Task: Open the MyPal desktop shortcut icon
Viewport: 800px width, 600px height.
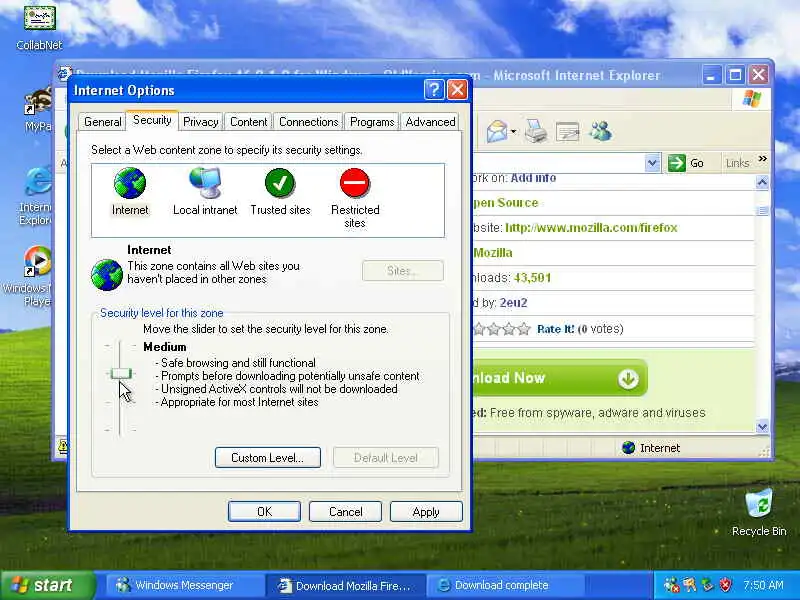Action: [x=39, y=101]
